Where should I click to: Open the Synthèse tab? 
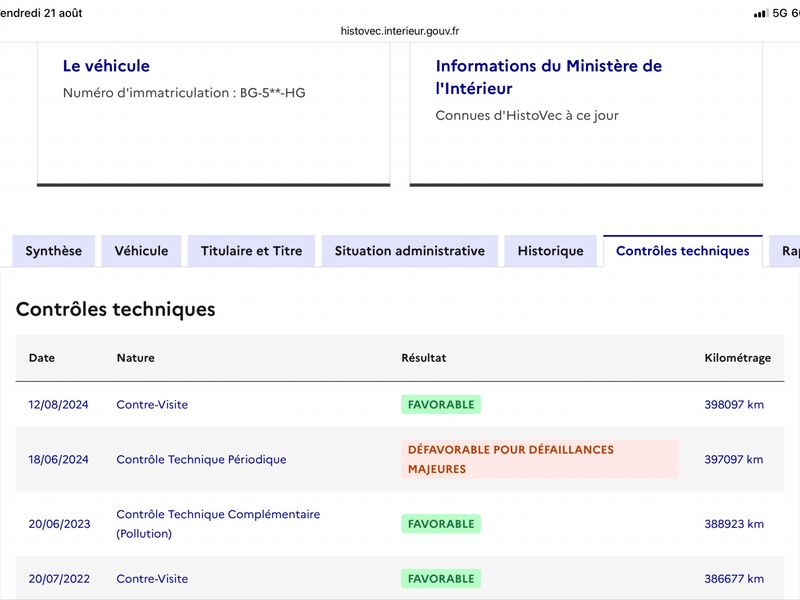pos(54,251)
